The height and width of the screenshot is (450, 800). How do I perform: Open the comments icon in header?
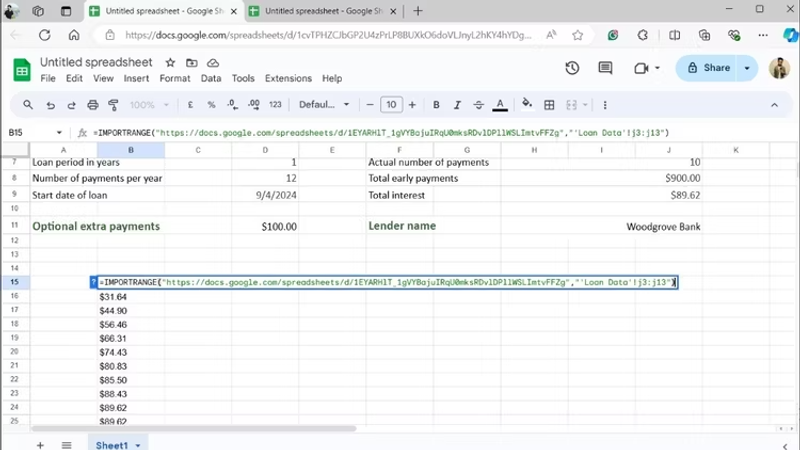click(x=606, y=68)
